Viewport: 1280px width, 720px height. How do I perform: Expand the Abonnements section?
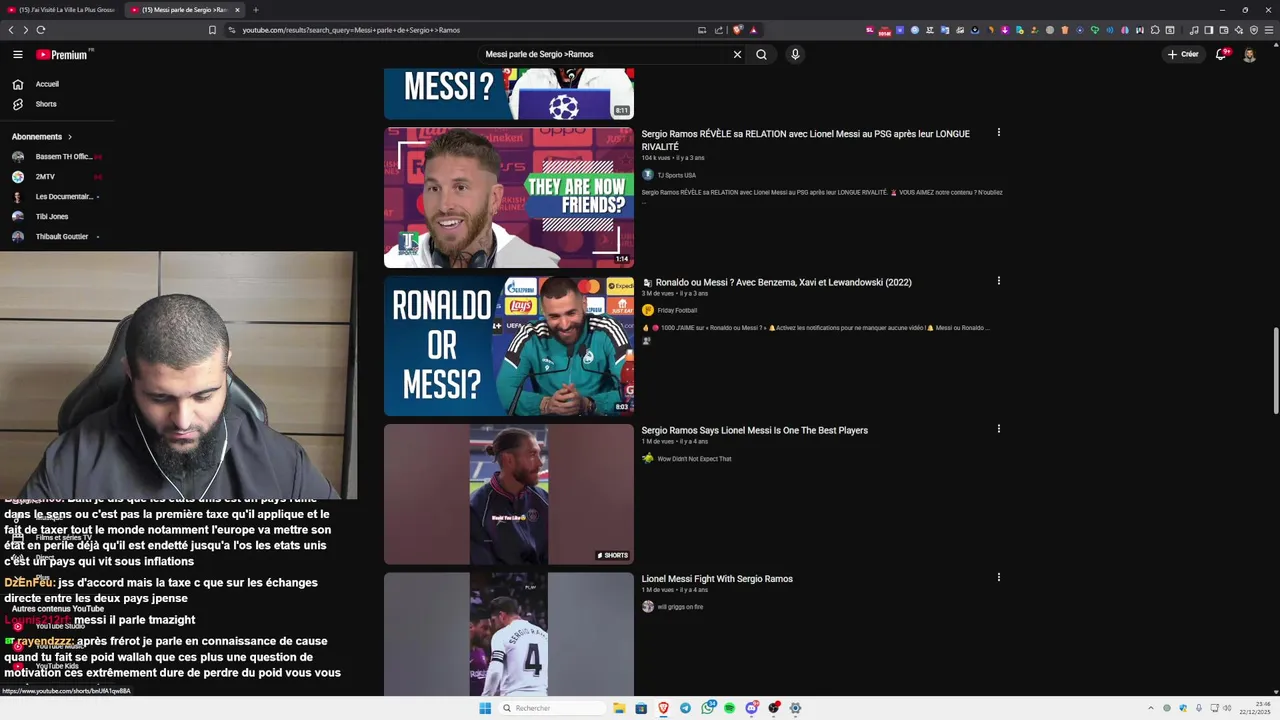click(42, 136)
